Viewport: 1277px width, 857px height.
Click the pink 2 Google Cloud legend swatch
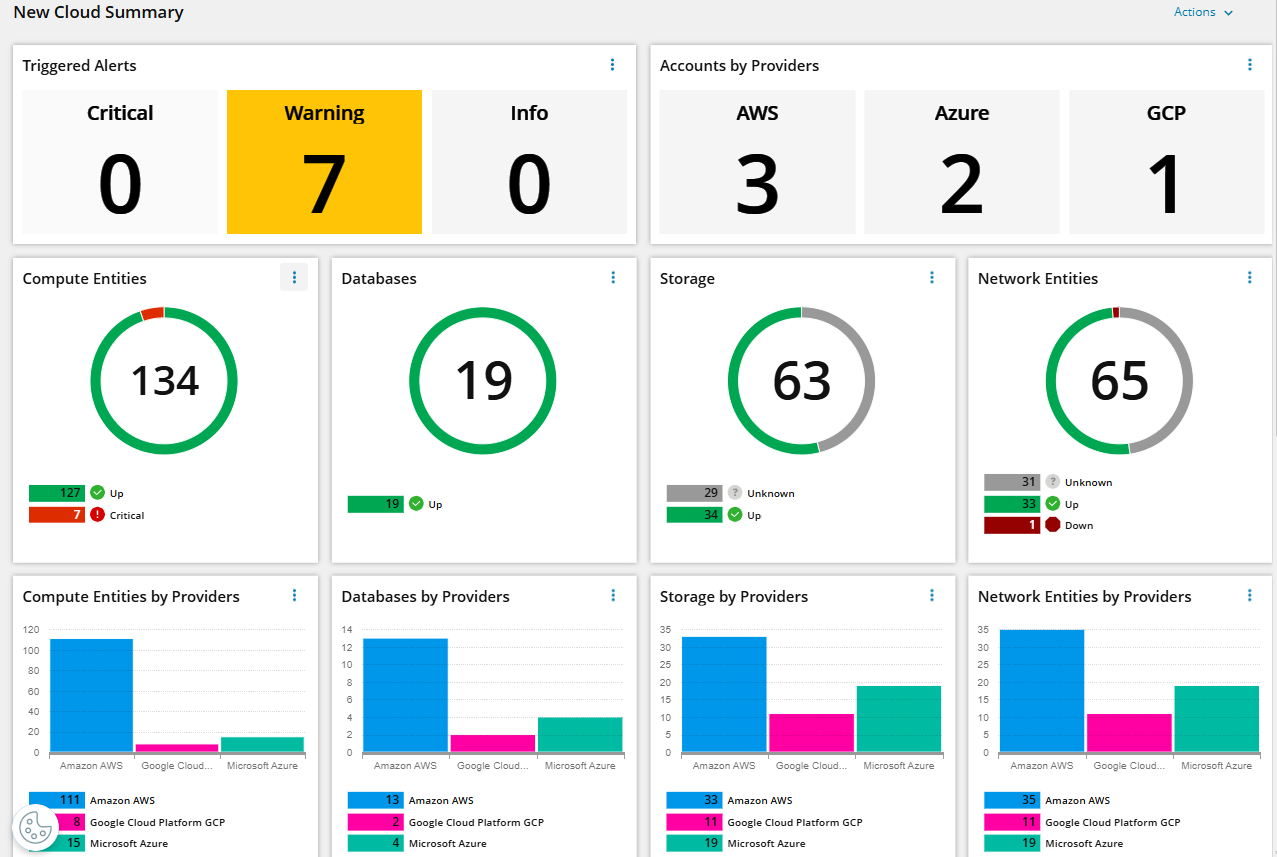376,822
